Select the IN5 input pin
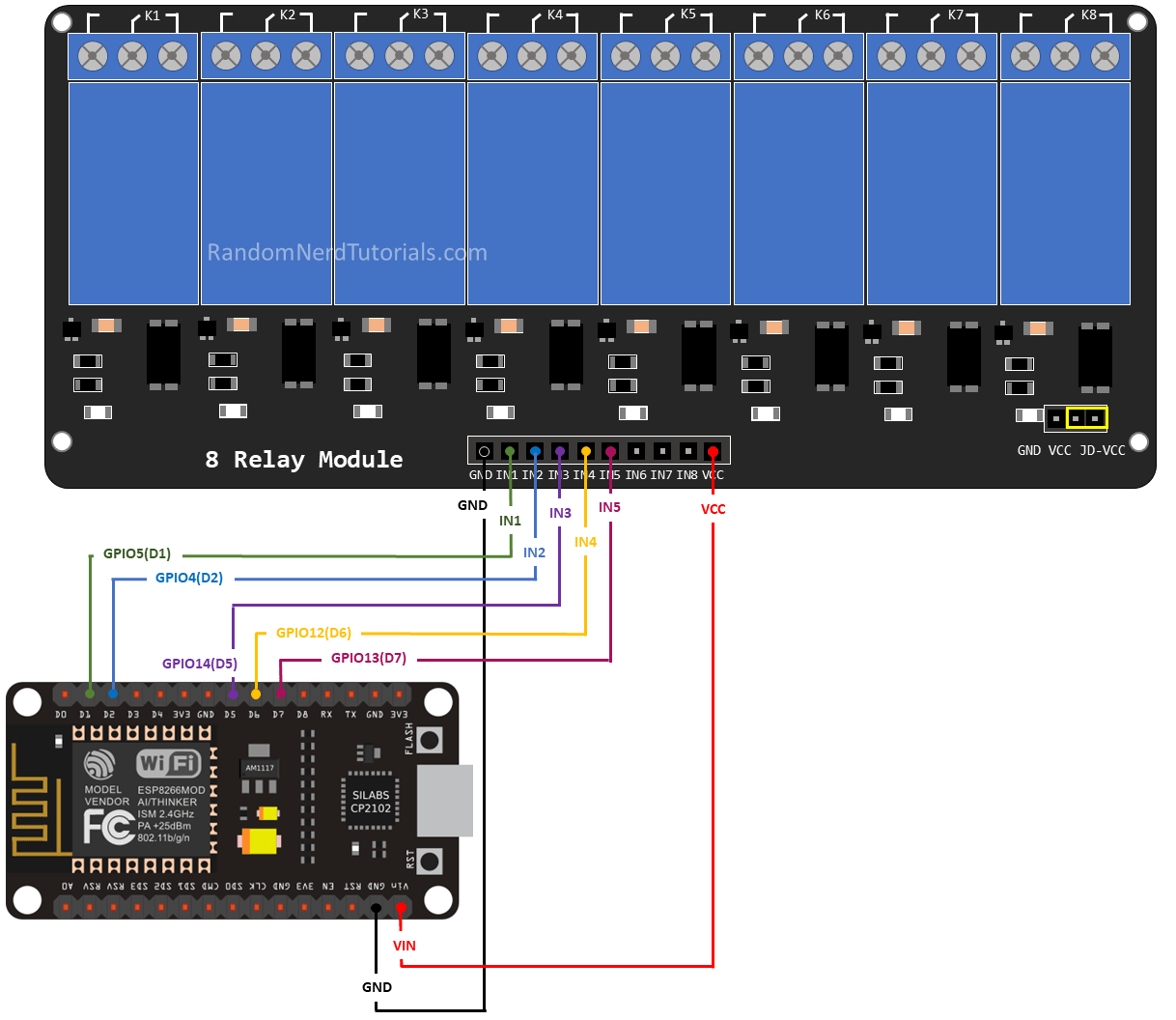 (610, 450)
